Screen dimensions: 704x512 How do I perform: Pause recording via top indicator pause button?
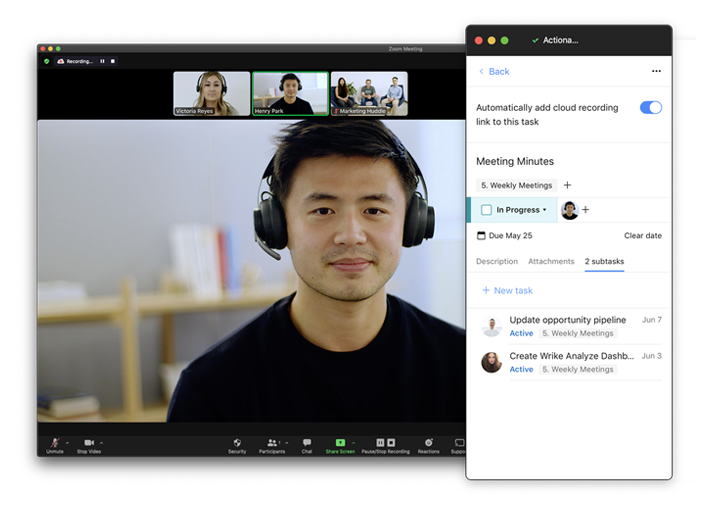click(102, 61)
